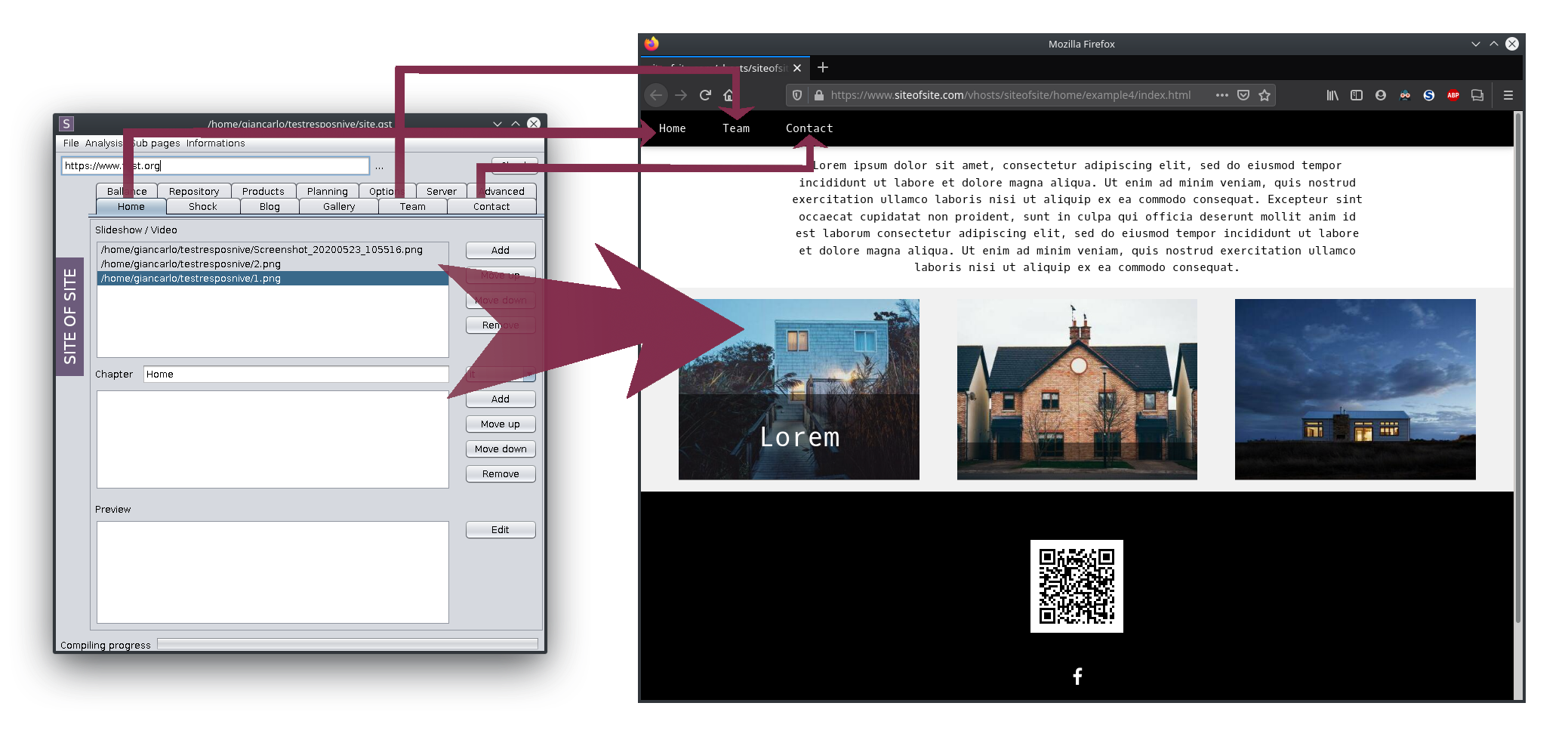The width and height of the screenshot is (1568, 743).
Task: Click the QR code image
Action: (1077, 586)
